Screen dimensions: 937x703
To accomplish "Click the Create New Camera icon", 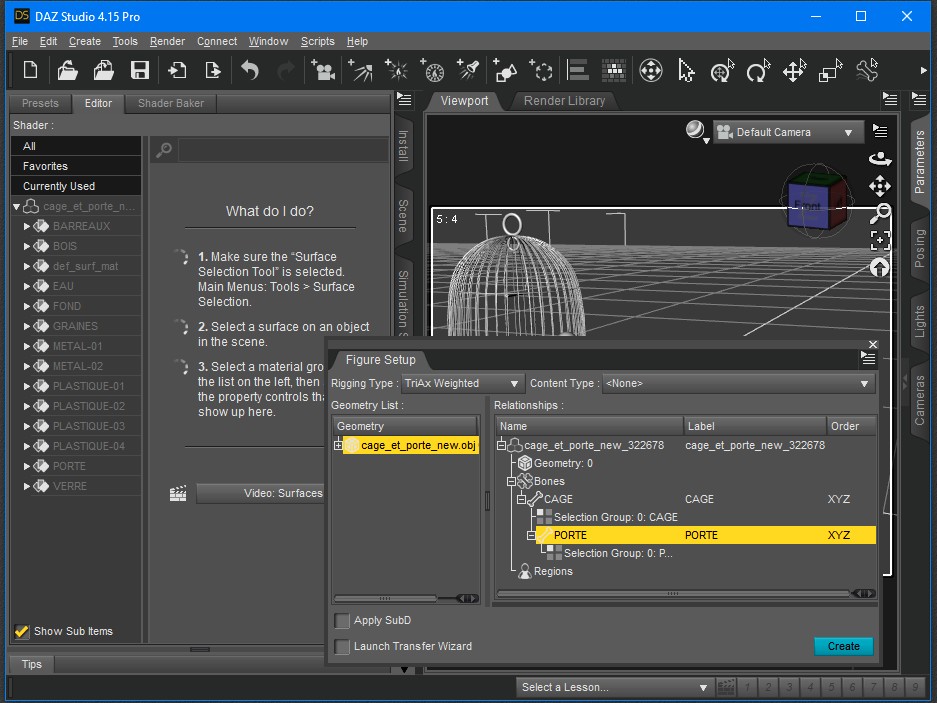I will (323, 71).
